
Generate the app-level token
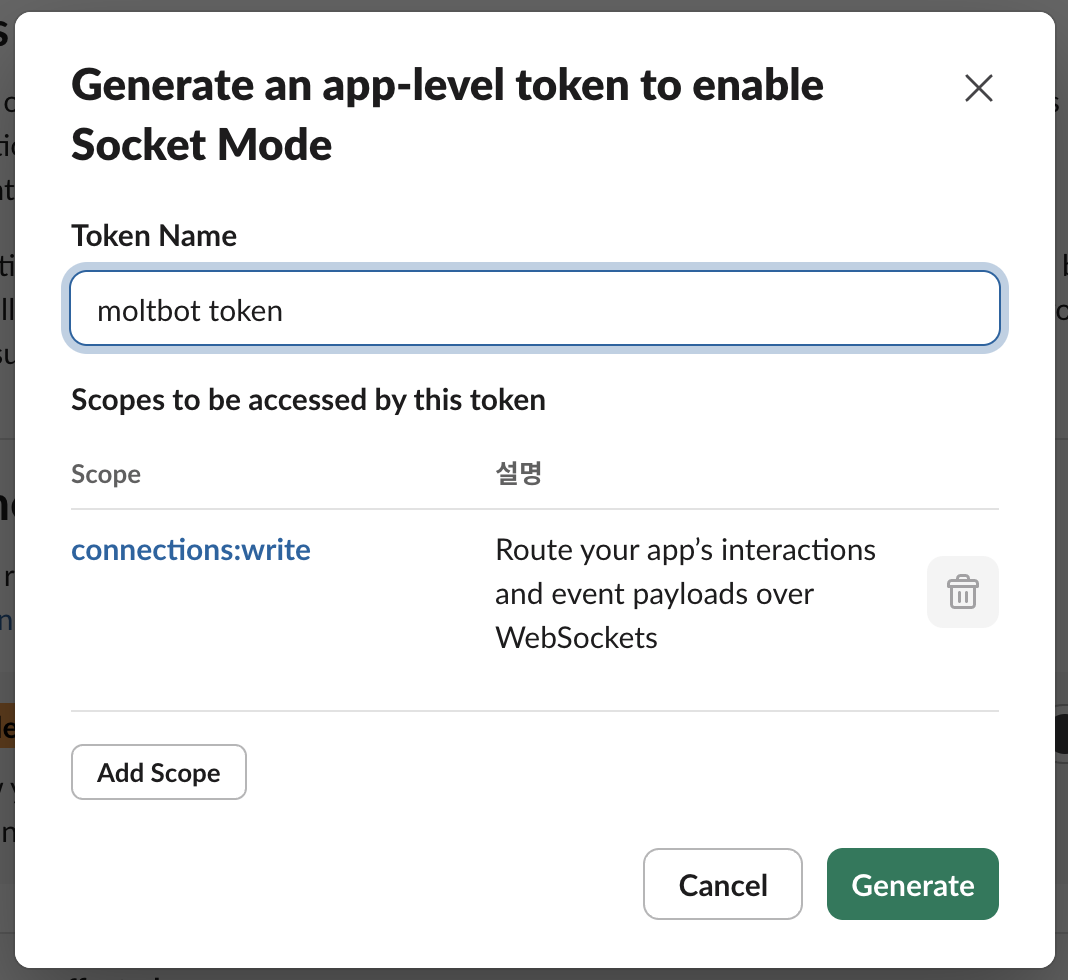tap(913, 884)
